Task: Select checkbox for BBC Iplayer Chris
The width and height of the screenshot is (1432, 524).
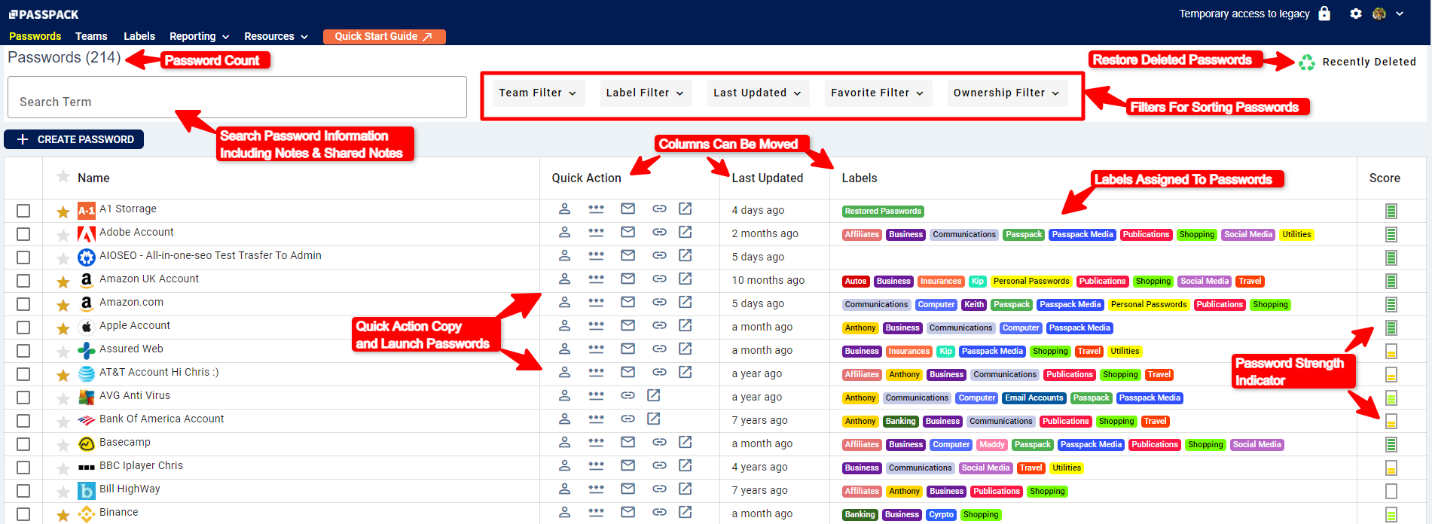Action: point(24,467)
